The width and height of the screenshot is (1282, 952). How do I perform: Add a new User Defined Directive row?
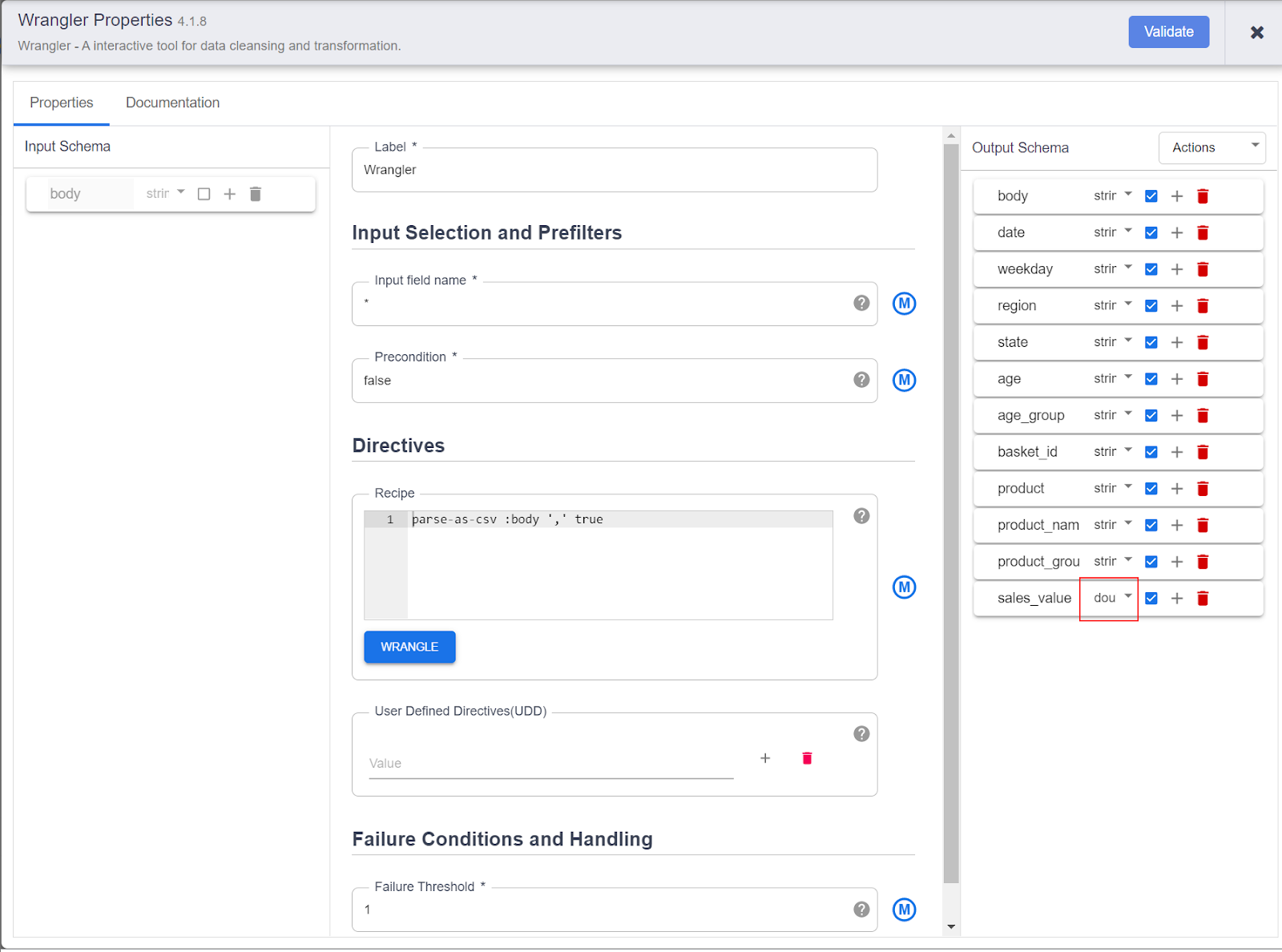(x=765, y=758)
